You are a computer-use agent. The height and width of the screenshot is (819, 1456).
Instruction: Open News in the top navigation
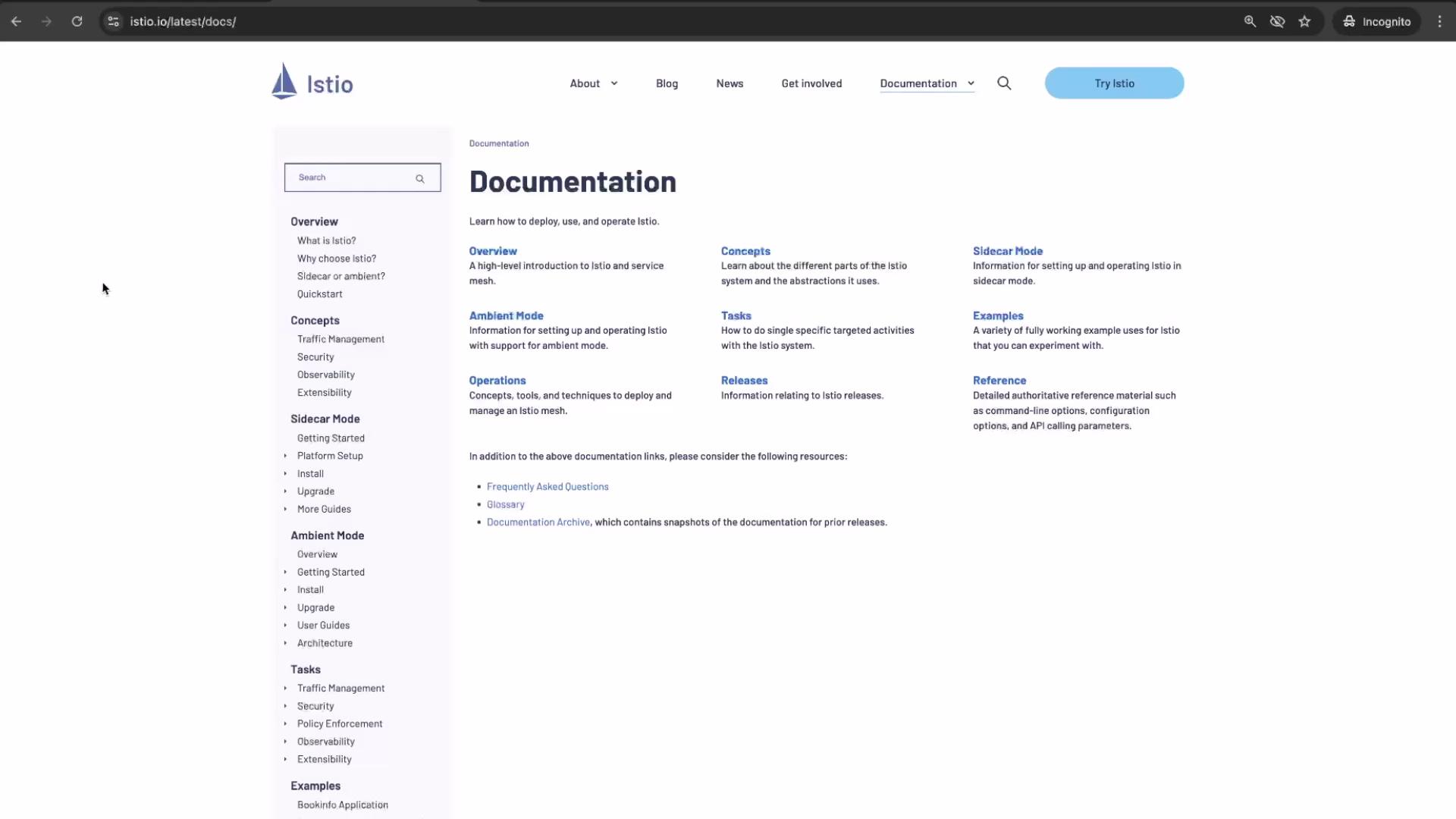(730, 83)
